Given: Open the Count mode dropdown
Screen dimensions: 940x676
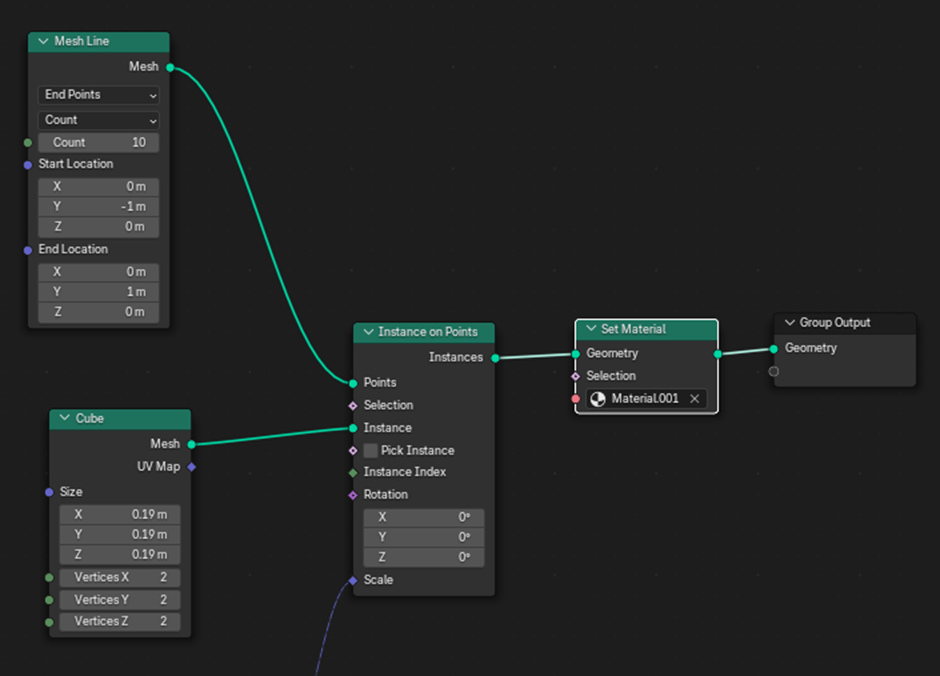Looking at the screenshot, I should [99, 120].
